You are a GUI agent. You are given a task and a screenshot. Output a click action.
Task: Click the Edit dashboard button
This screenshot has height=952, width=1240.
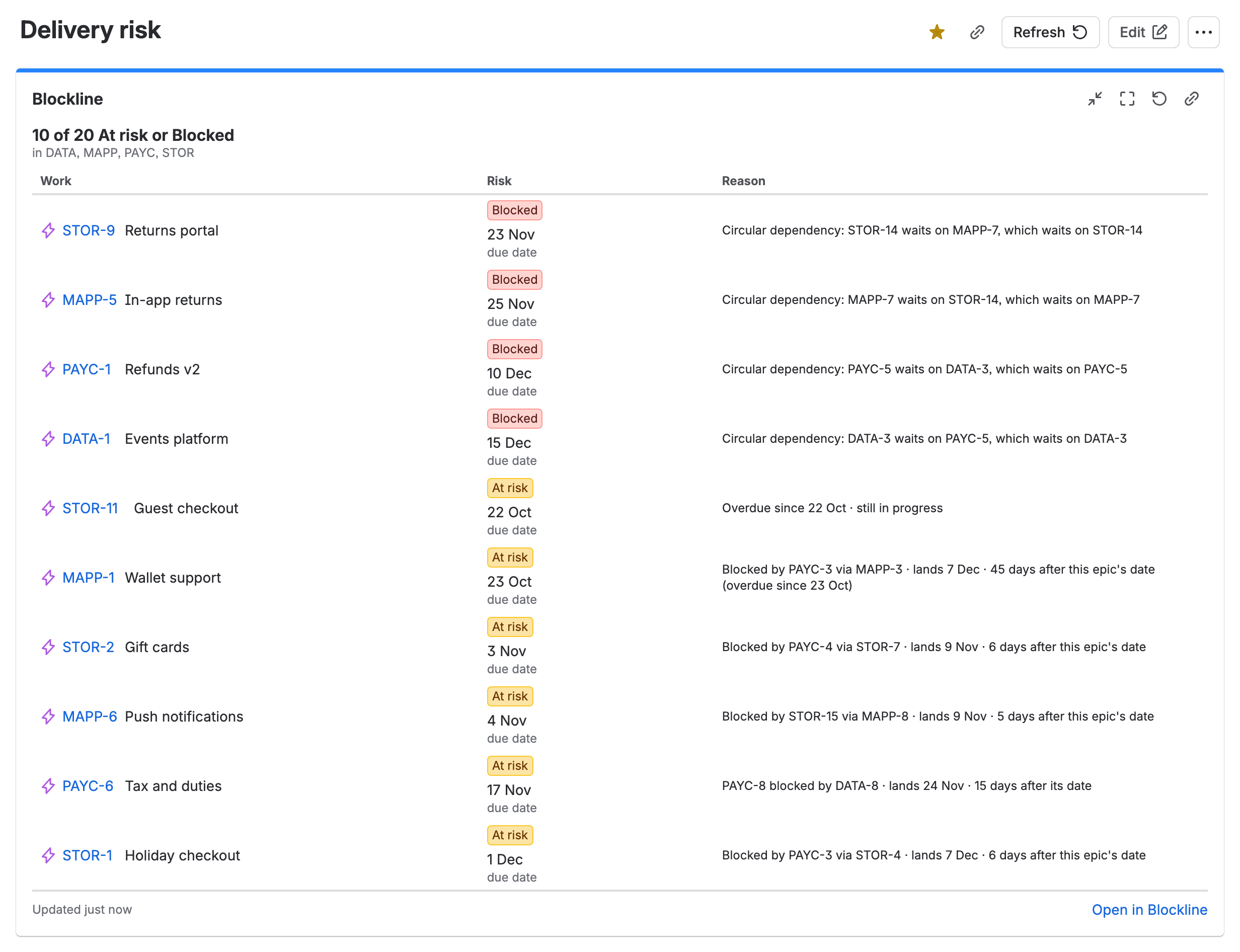coord(1143,32)
